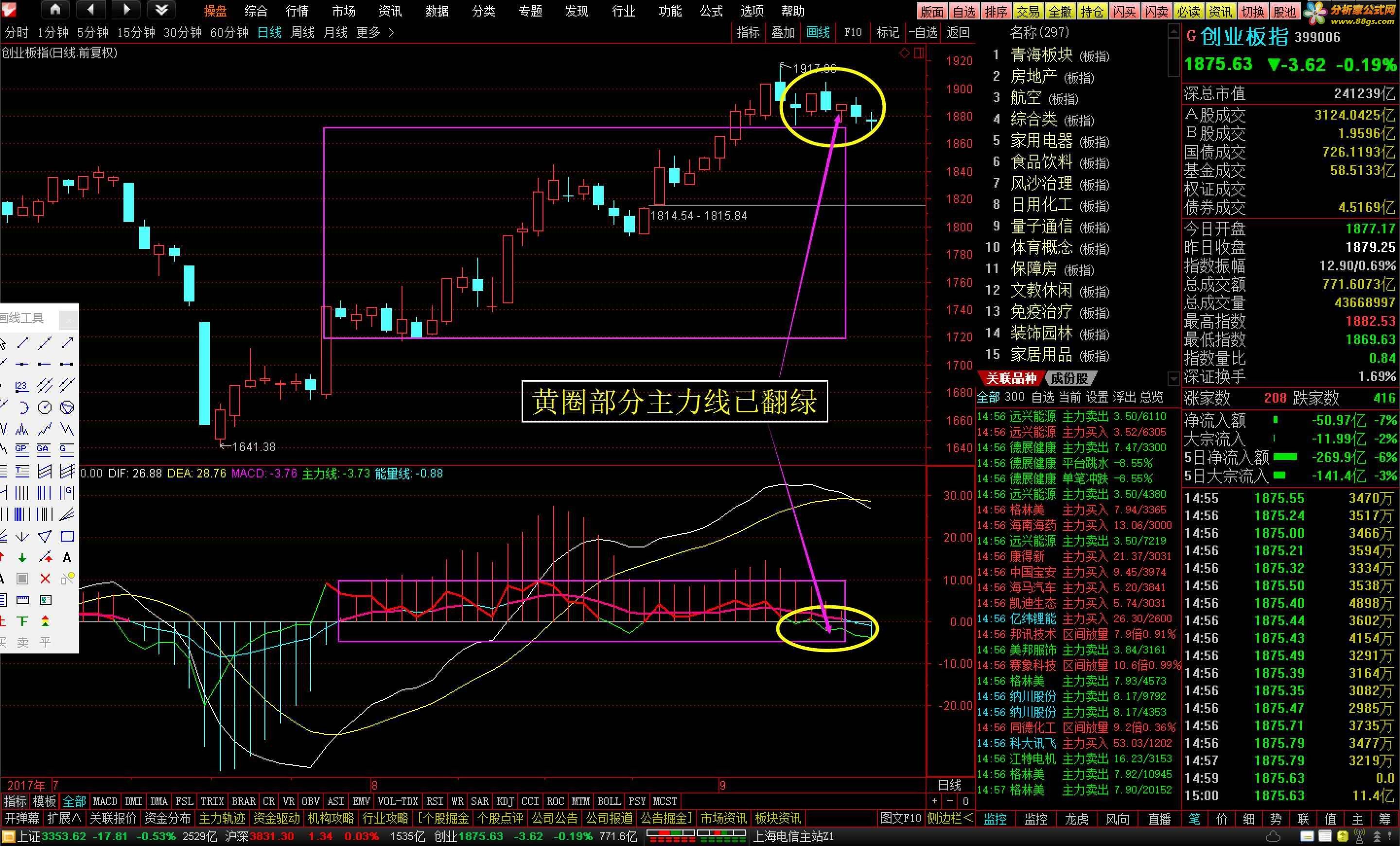Click the 返回 return button
The width and height of the screenshot is (1400, 846).
tap(958, 33)
